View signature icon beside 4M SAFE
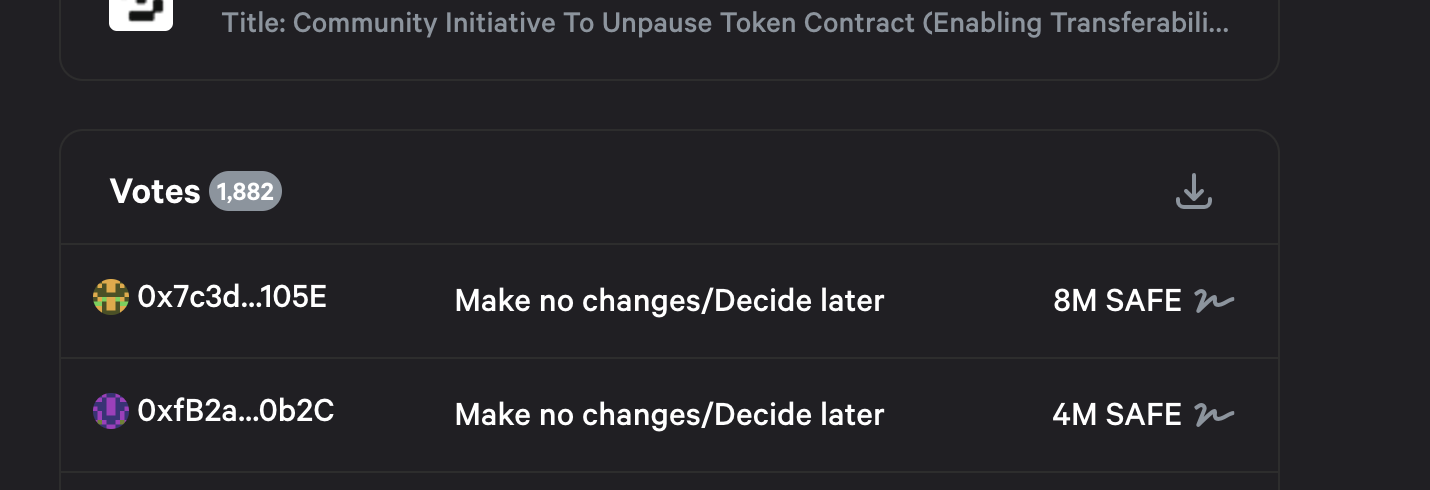Viewport: 1430px width, 490px height. click(1215, 414)
